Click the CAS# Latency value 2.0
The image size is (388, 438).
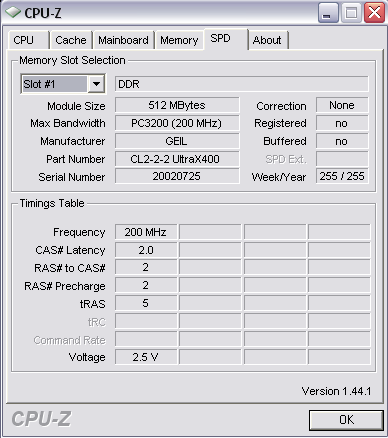(146, 250)
